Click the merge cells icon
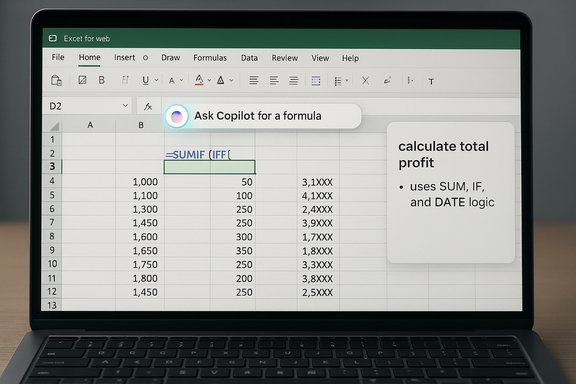 click(316, 80)
